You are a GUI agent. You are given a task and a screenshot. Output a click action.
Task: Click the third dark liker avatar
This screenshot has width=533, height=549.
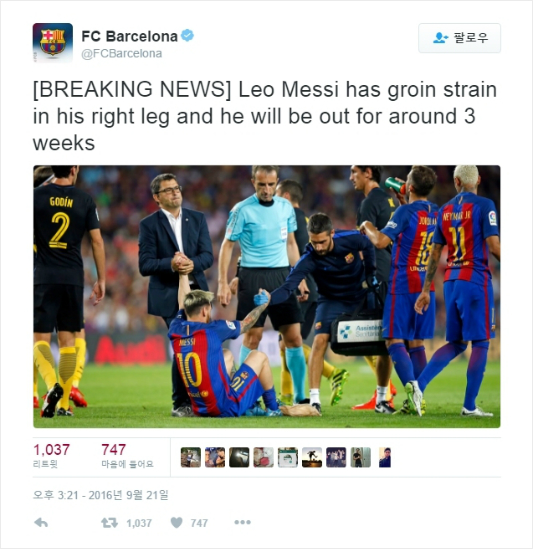point(239,457)
